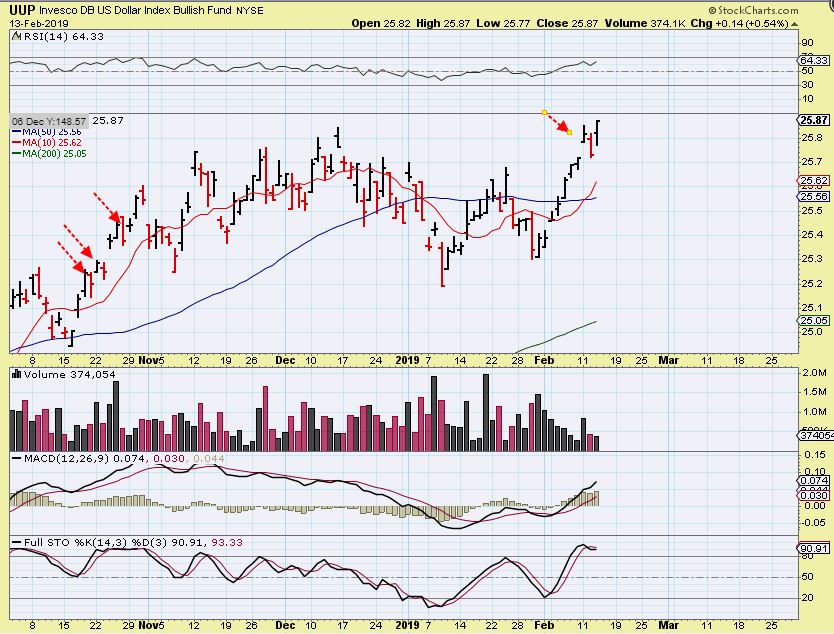Viewport: 834px width, 634px height.
Task: Click the Close 25.87 value in the header
Action: click(567, 23)
